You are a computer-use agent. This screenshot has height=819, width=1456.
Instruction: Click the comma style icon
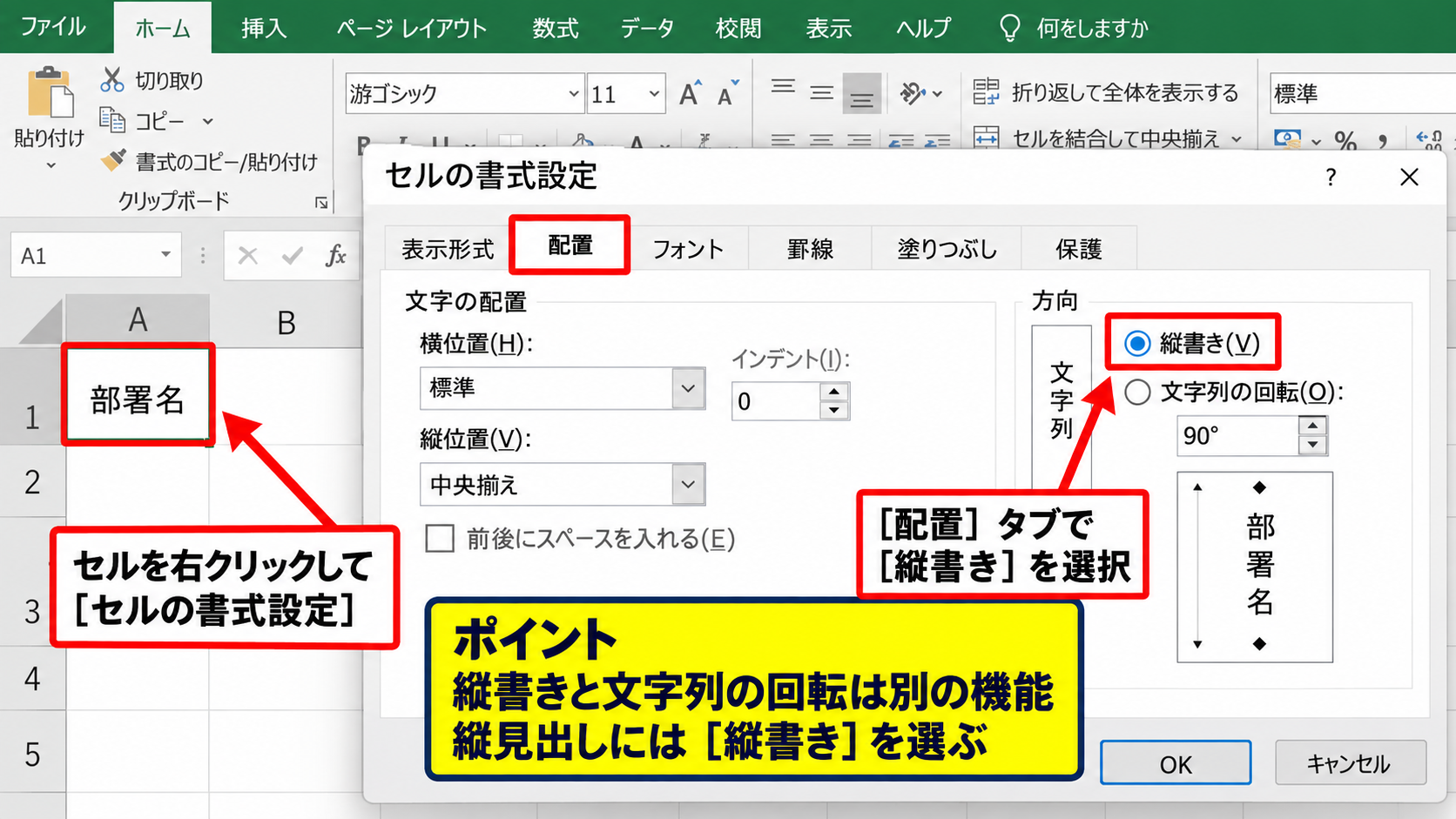click(1383, 141)
